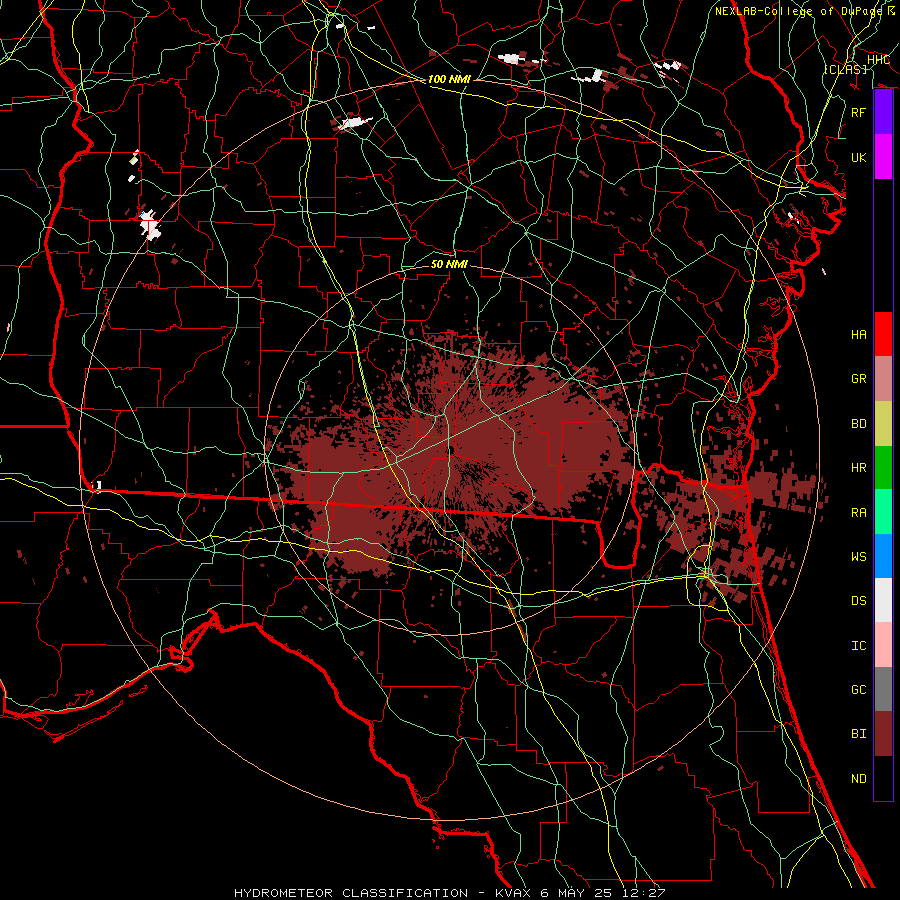Click the GR pink-brown legend swatch
Image resolution: width=900 pixels, height=900 pixels.
point(883,379)
